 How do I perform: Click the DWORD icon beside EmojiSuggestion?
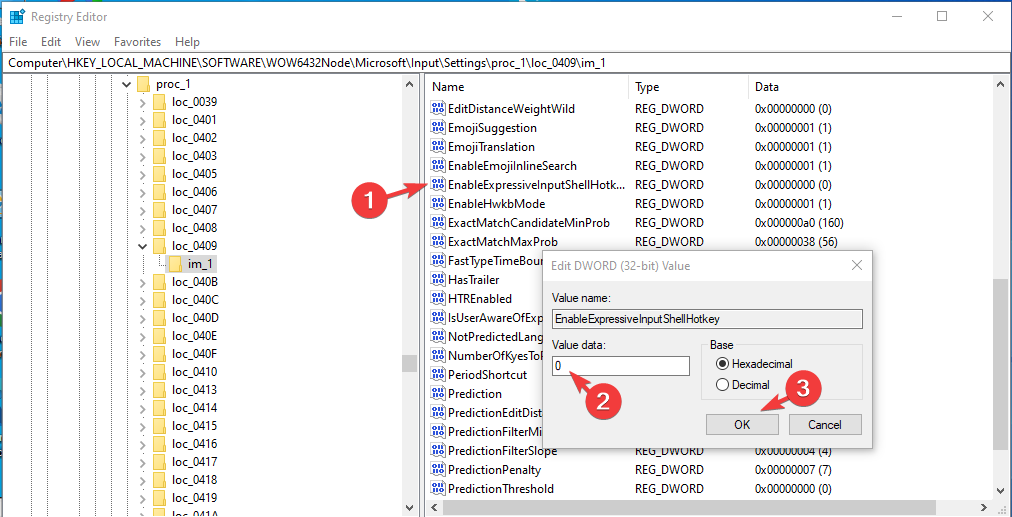click(x=438, y=128)
